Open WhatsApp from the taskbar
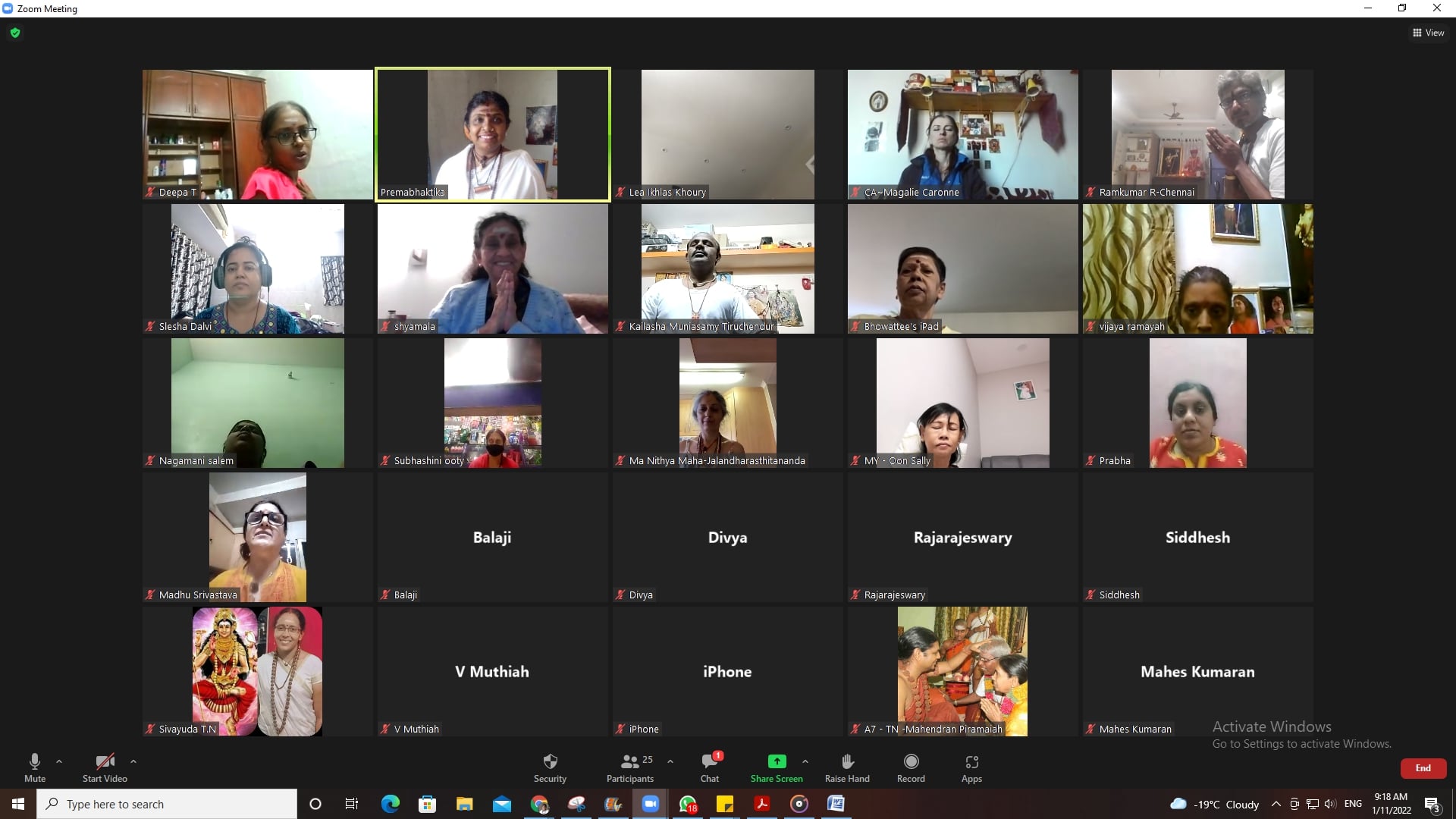1456x819 pixels. coord(688,804)
